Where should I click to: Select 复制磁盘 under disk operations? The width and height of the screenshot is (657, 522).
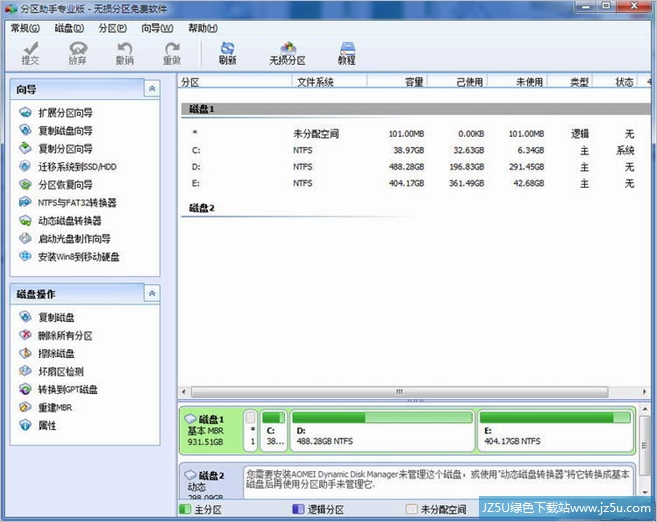47,317
